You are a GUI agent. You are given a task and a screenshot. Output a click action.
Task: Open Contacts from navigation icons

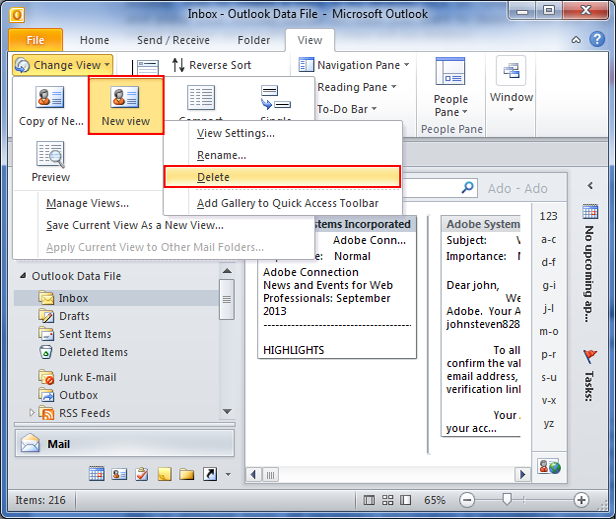point(119,474)
